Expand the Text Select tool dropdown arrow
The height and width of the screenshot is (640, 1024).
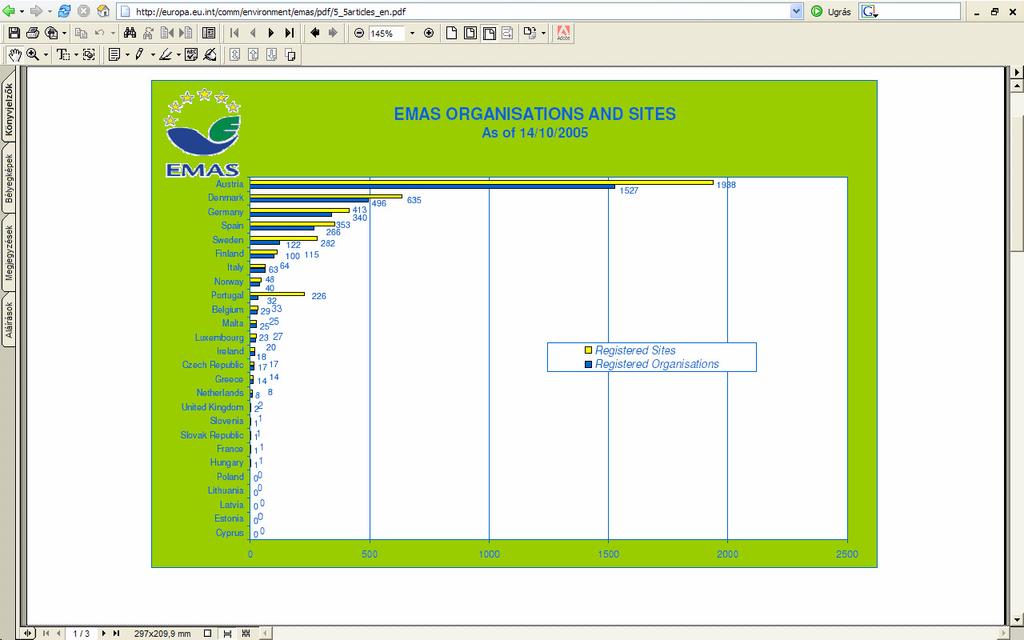point(76,56)
